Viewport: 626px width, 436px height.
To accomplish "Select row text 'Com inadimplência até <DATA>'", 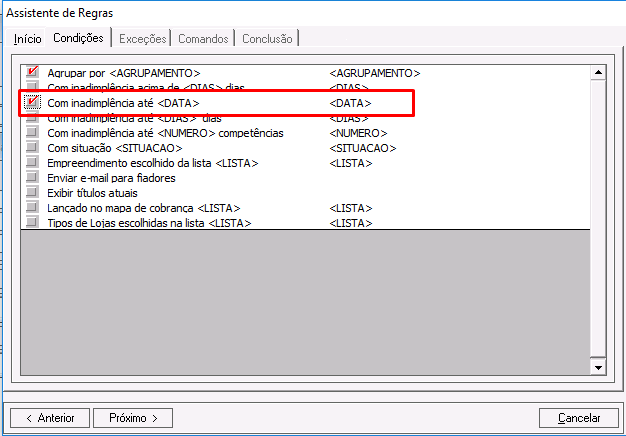I will (x=123, y=103).
